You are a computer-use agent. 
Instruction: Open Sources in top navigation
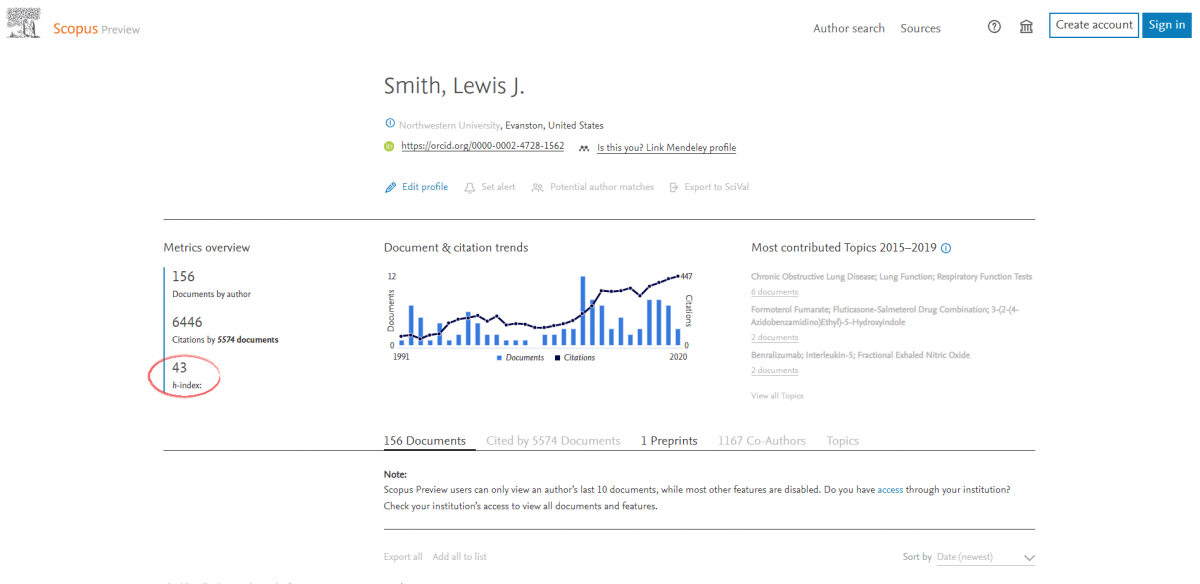coord(920,28)
